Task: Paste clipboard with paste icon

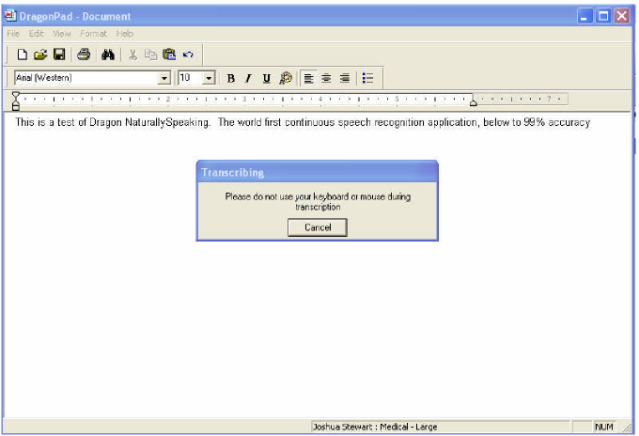Action: (x=169, y=54)
